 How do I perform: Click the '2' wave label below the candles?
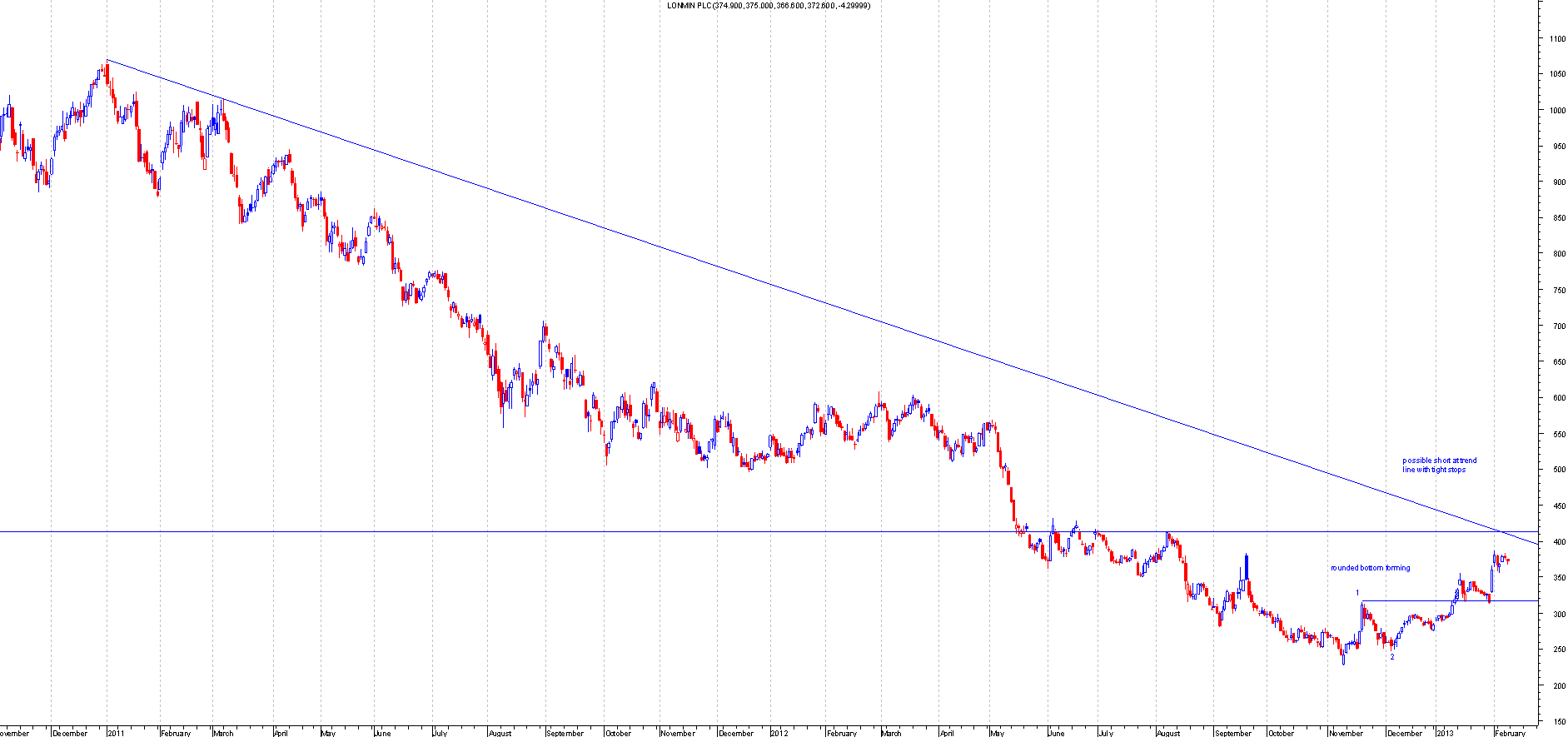[x=1391, y=657]
